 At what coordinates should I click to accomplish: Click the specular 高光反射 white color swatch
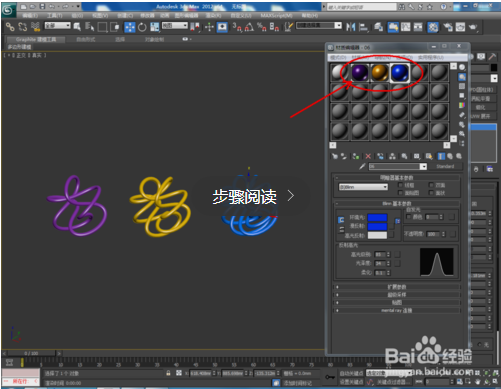[x=377, y=236]
